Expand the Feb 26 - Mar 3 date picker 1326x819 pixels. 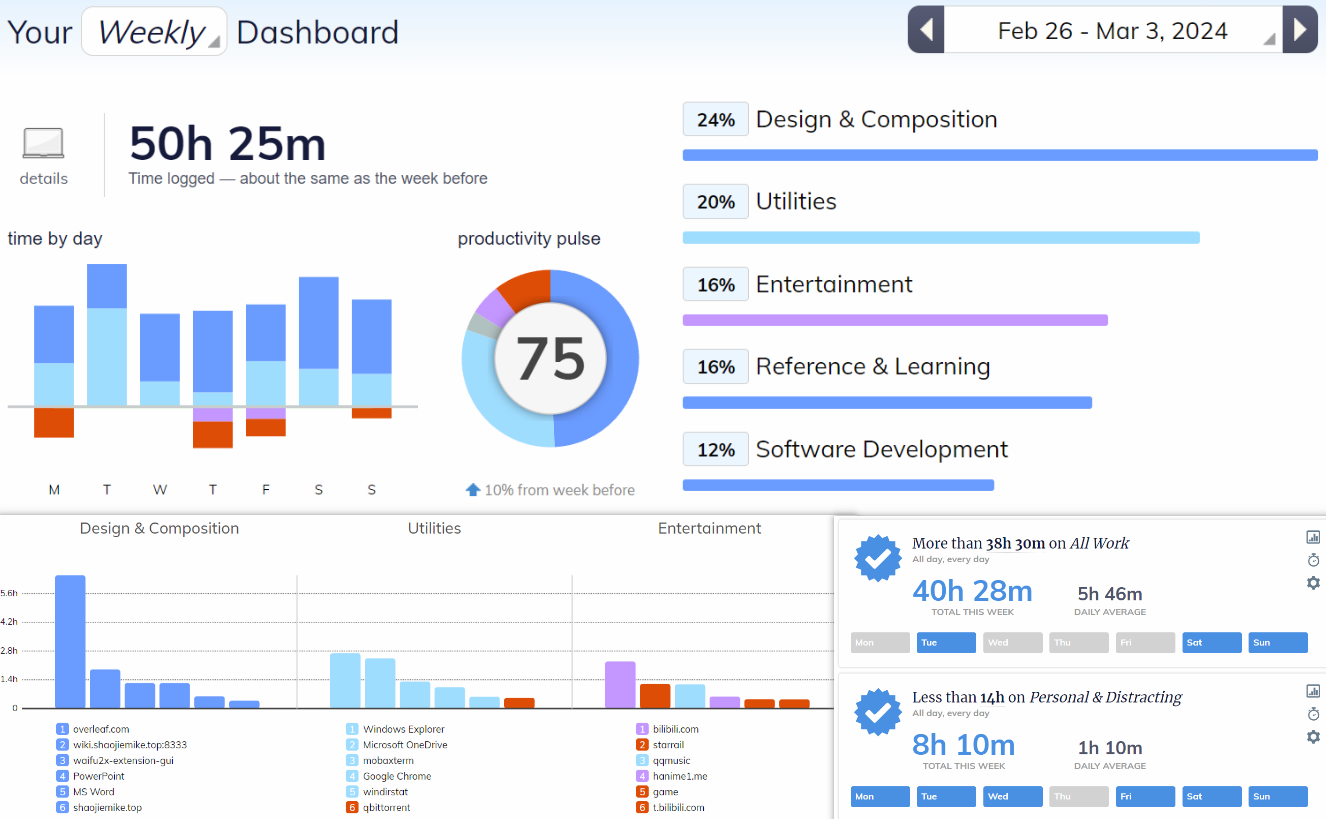click(x=1112, y=31)
